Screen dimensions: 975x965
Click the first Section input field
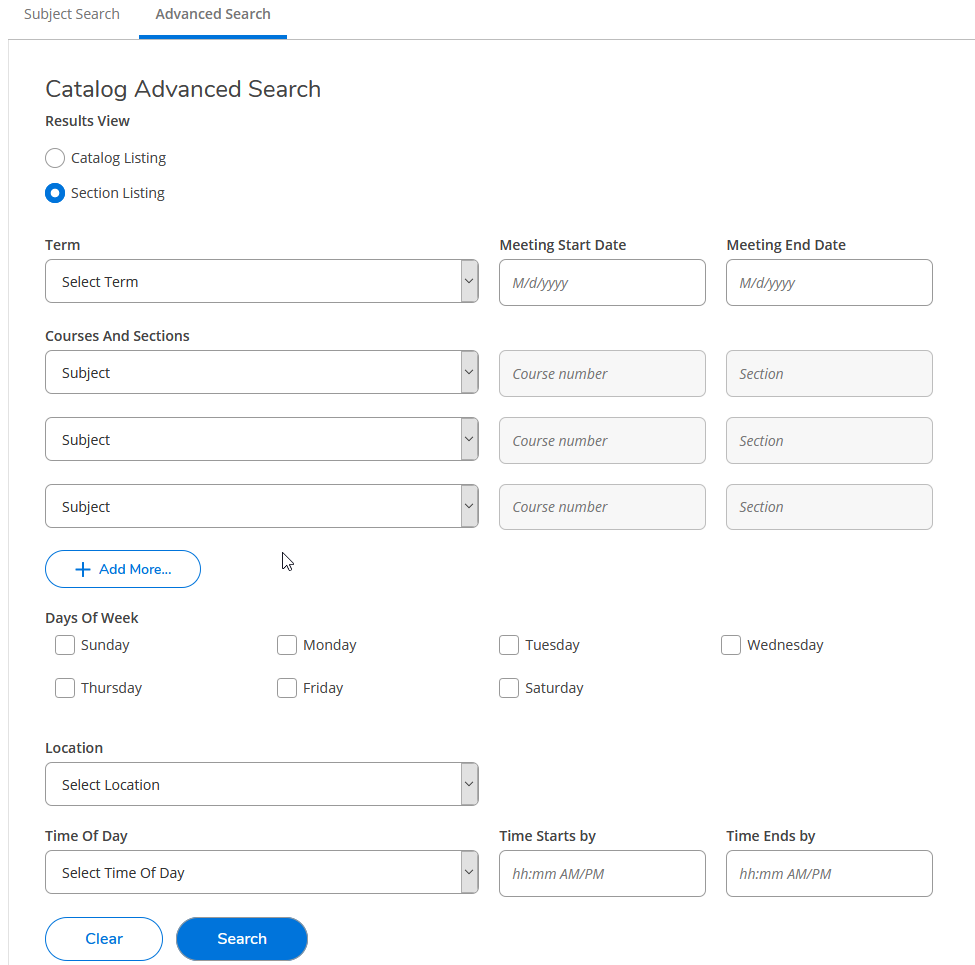pyautogui.click(x=829, y=374)
